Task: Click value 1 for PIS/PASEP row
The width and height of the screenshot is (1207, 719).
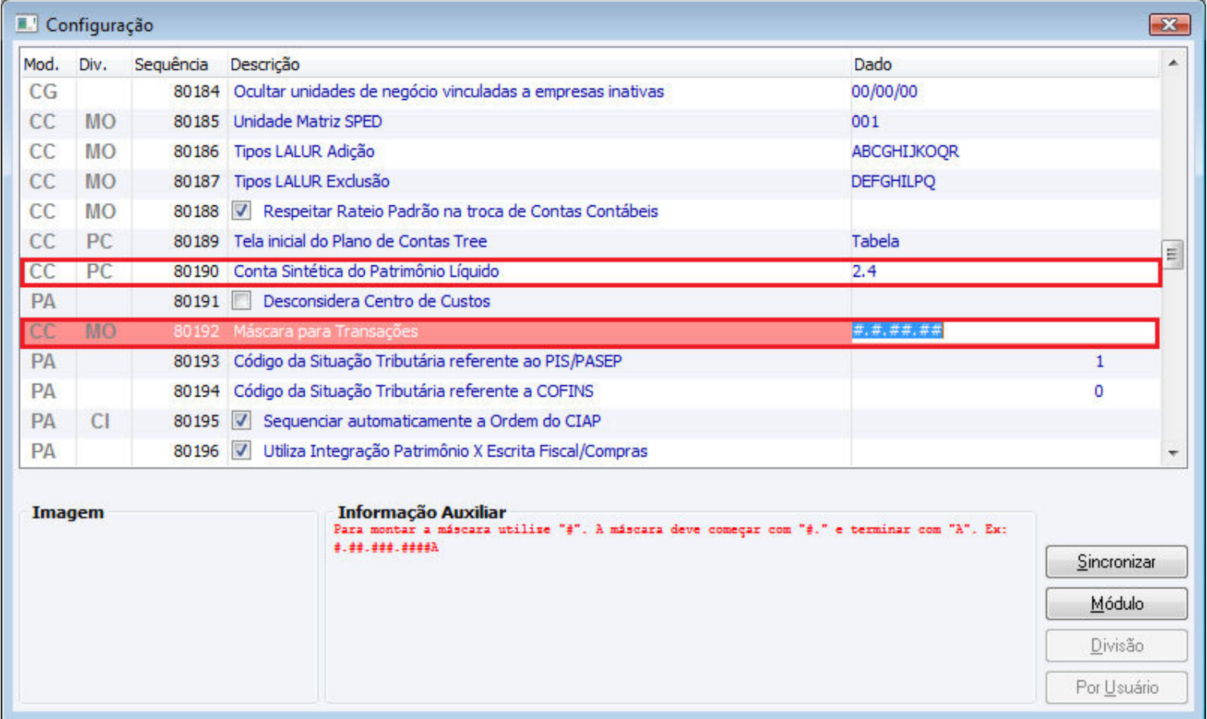Action: (x=1099, y=361)
